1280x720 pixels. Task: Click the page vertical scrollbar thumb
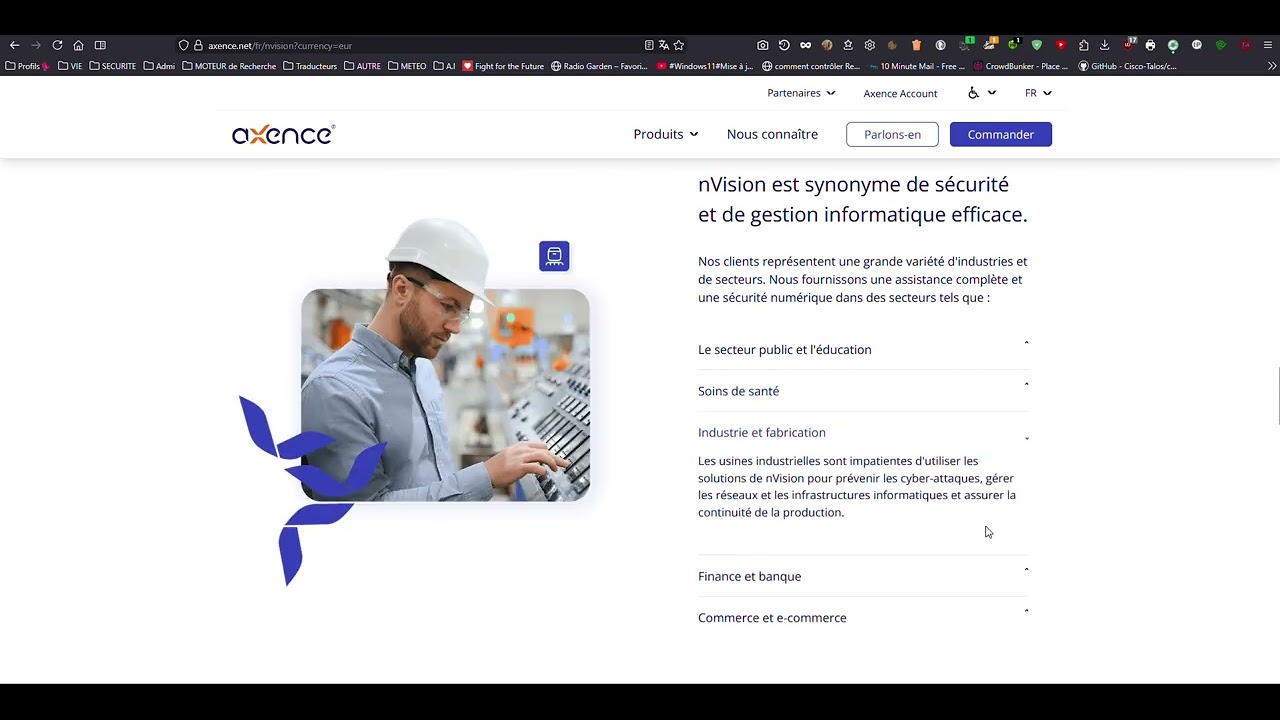tap(1277, 396)
